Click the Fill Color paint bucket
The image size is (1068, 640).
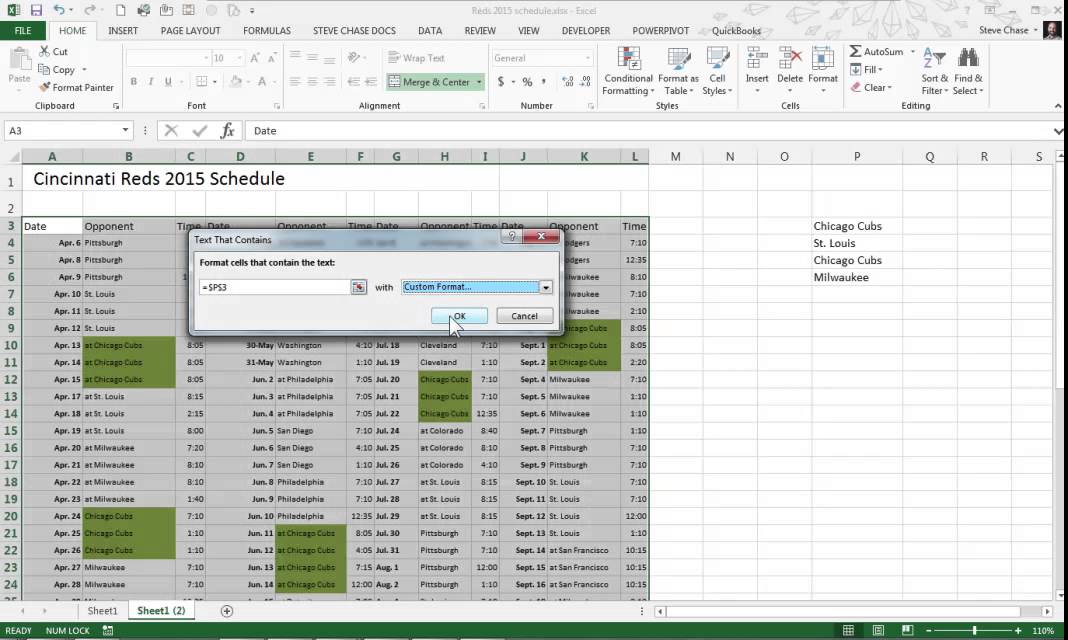[x=236, y=82]
